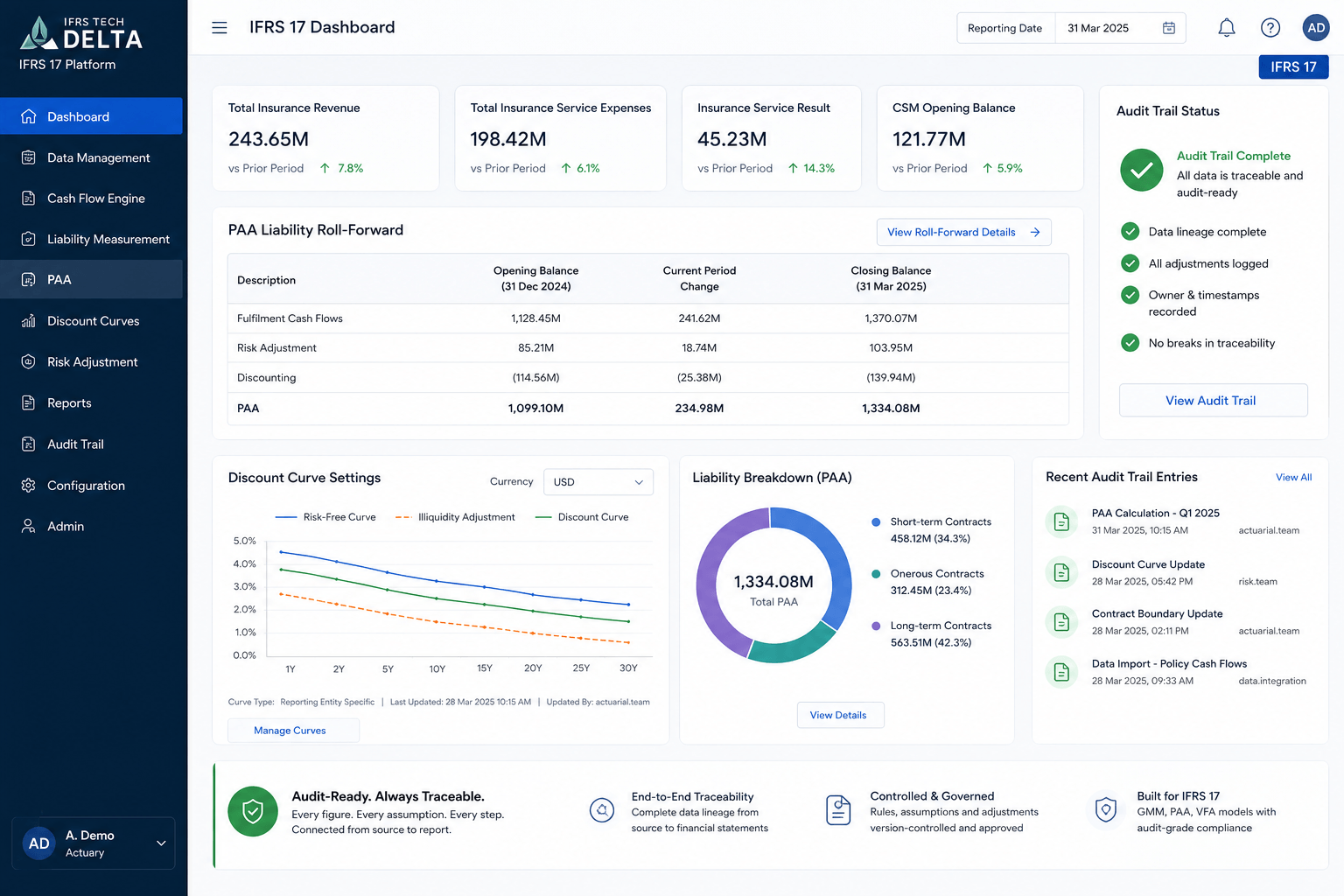This screenshot has height=896, width=1344.
Task: Click the Illiquidity Adjustment legend entry
Action: coord(455,517)
